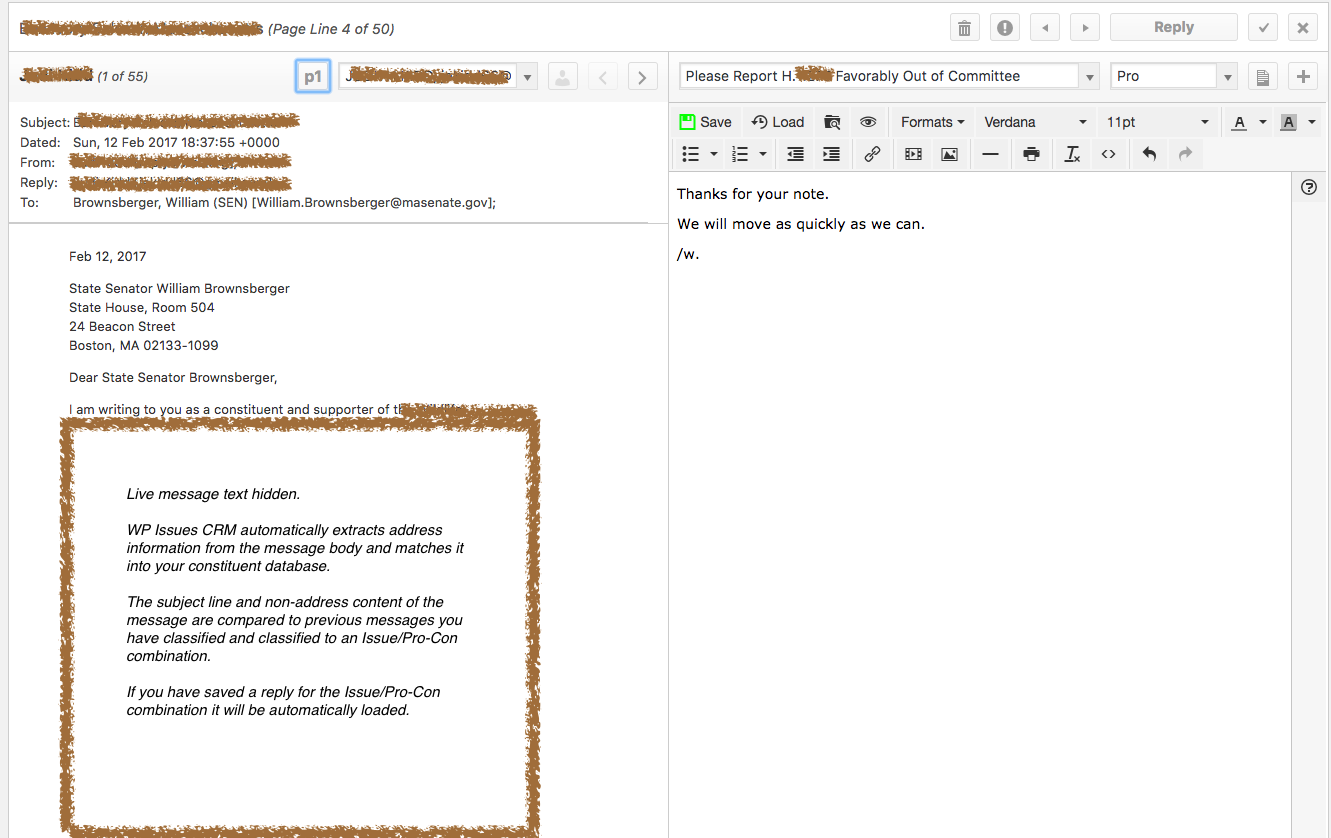This screenshot has width=1331, height=838.
Task: Toggle the p1 page button
Action: (x=313, y=76)
